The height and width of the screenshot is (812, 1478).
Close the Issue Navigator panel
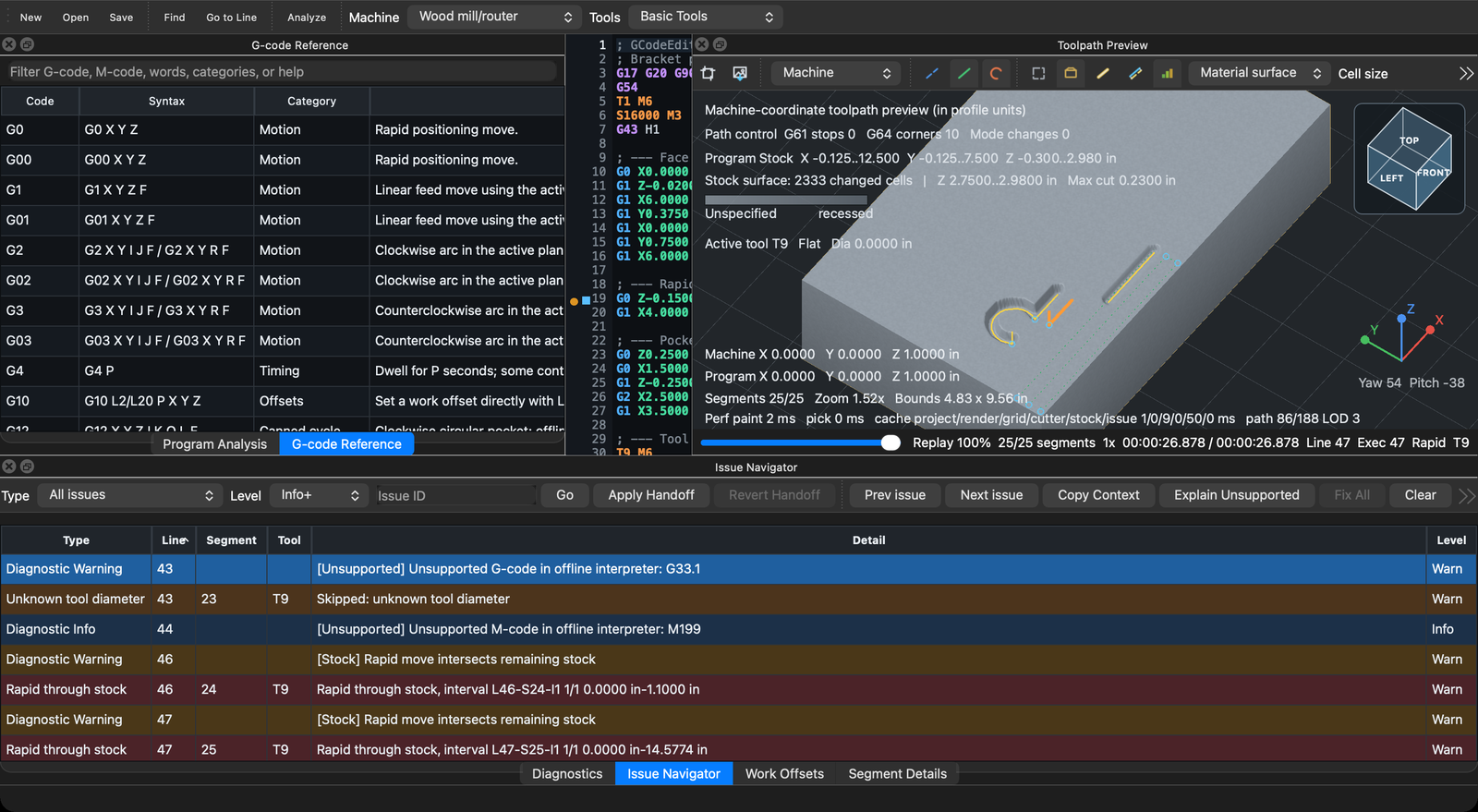pyautogui.click(x=9, y=467)
